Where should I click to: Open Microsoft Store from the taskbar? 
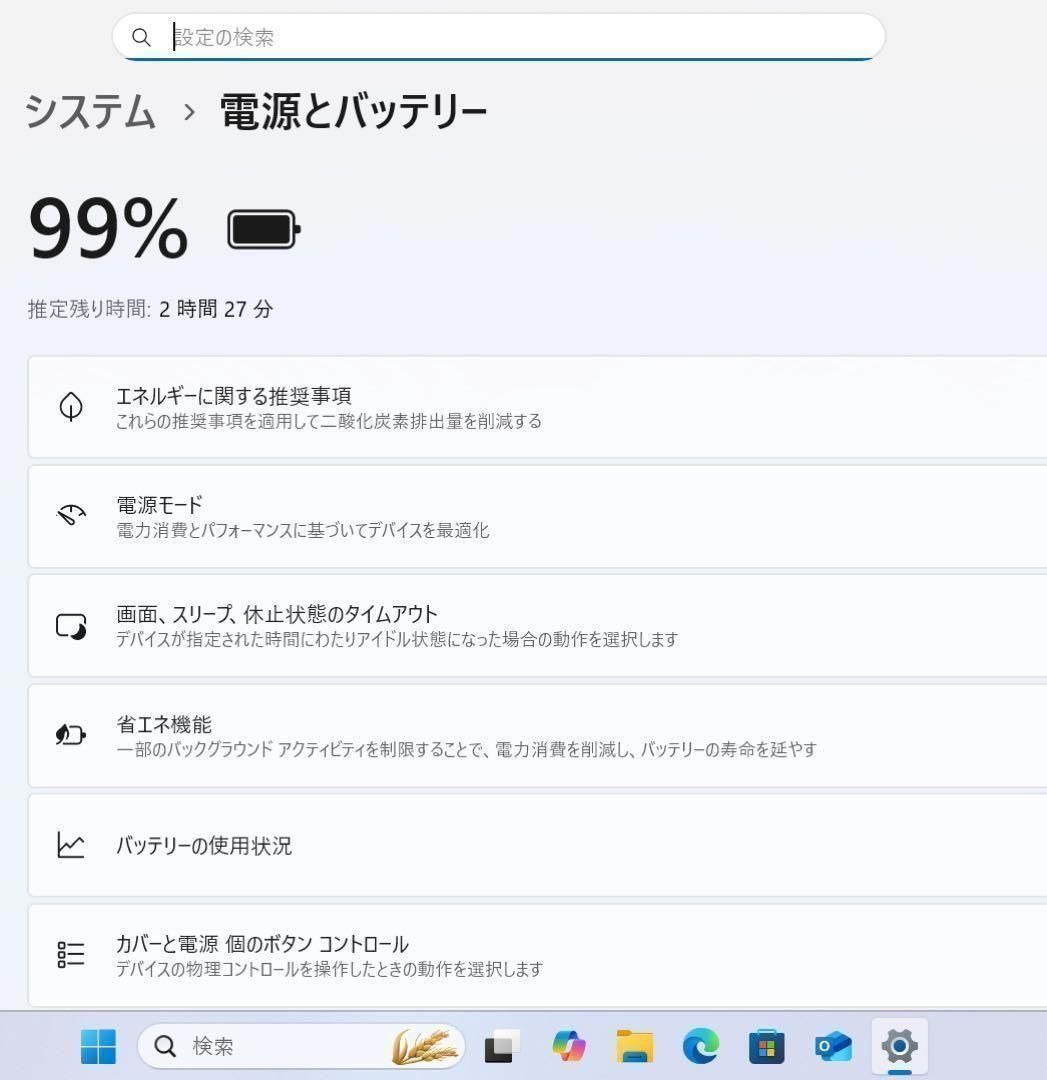pos(766,1047)
